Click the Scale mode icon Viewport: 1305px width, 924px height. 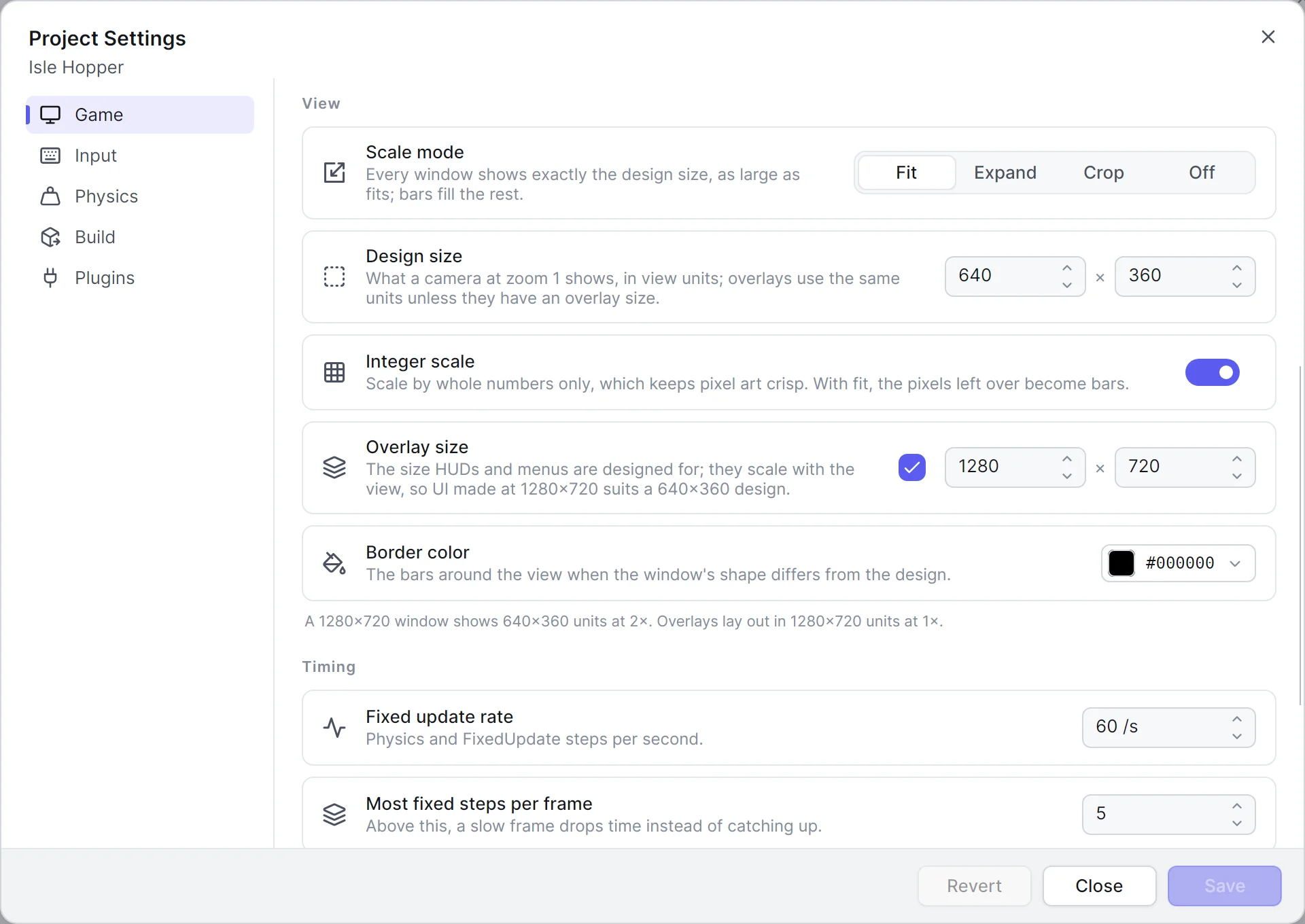point(334,173)
